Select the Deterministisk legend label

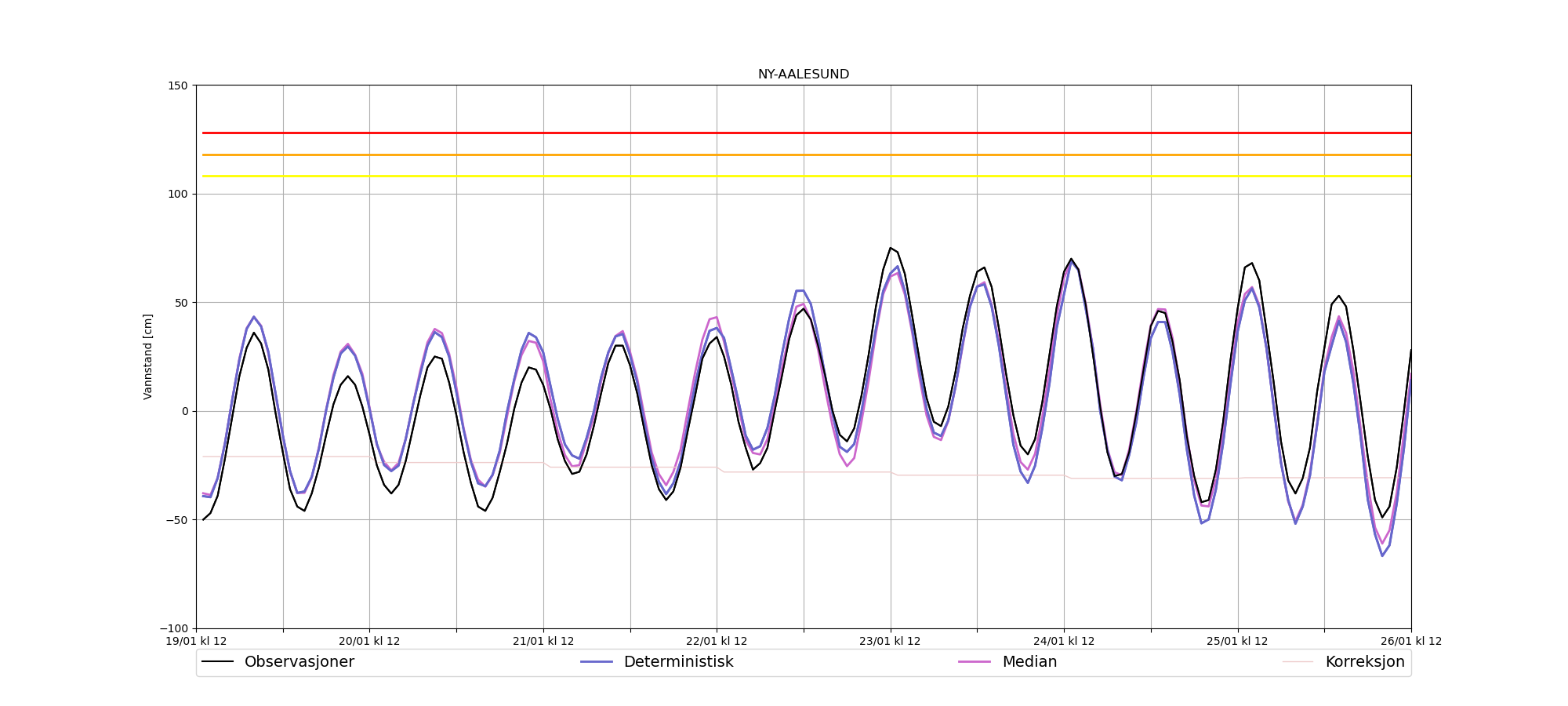[x=678, y=662]
